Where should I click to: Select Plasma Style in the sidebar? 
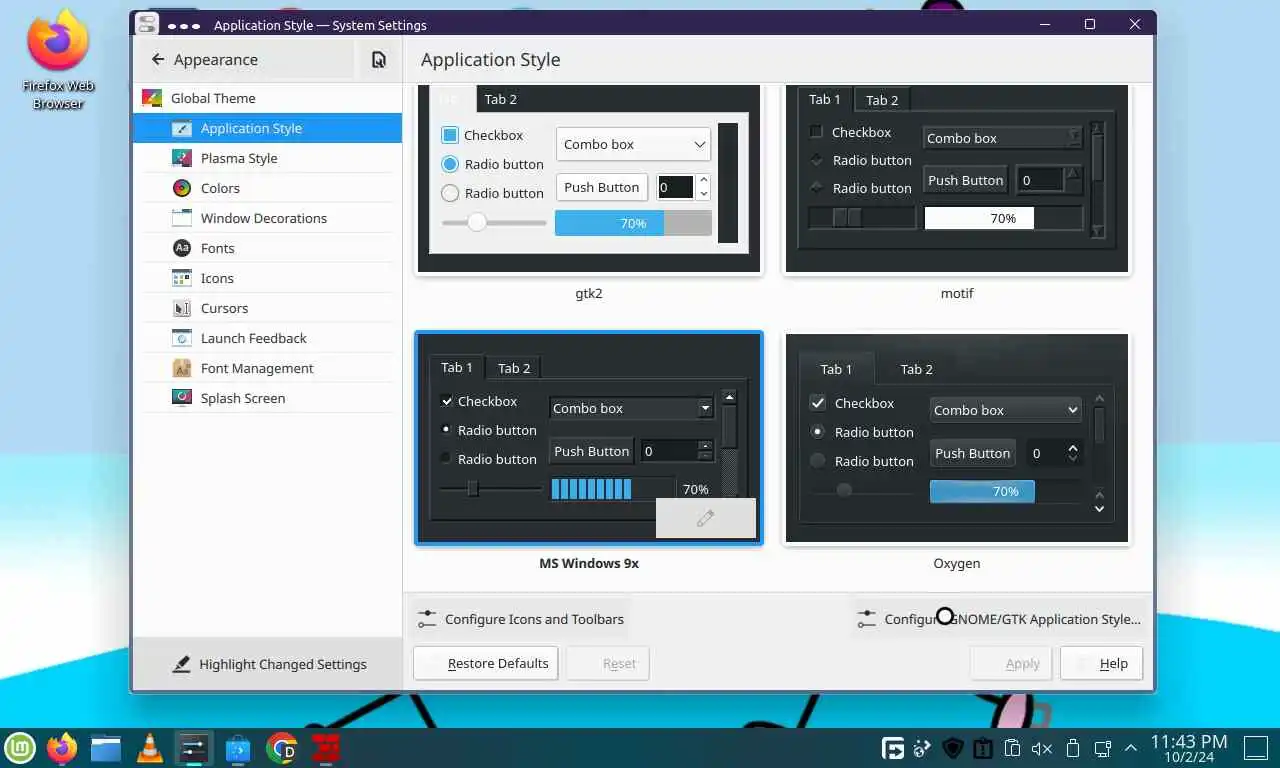tap(267, 158)
